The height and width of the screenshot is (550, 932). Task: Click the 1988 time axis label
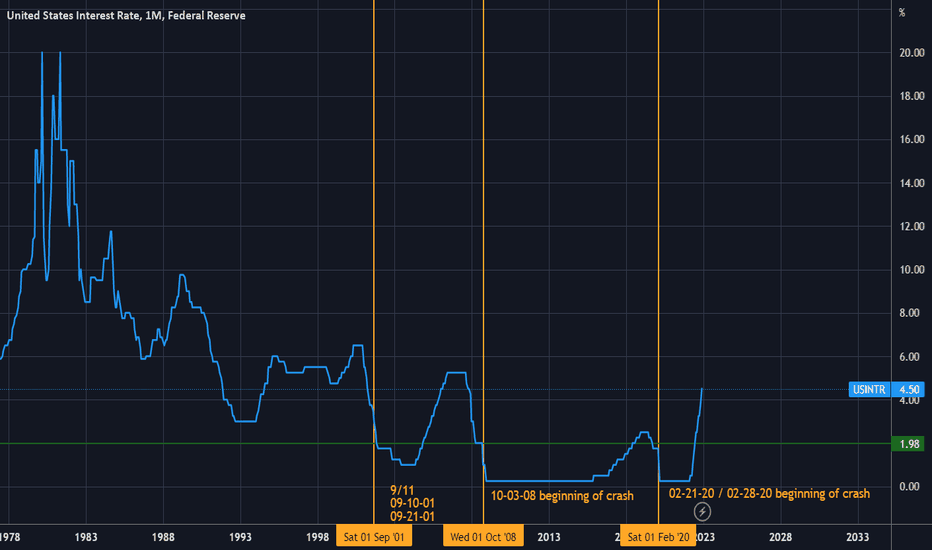coord(163,537)
